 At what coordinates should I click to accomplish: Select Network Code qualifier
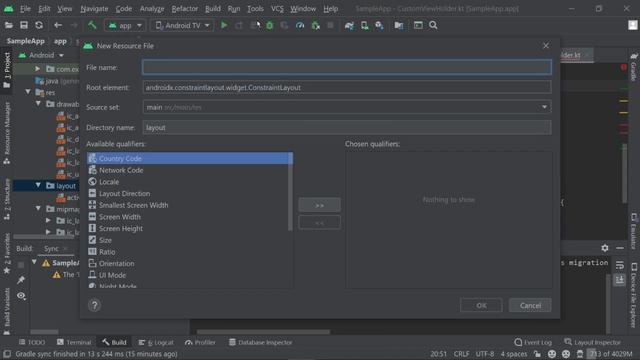[x=188, y=170]
